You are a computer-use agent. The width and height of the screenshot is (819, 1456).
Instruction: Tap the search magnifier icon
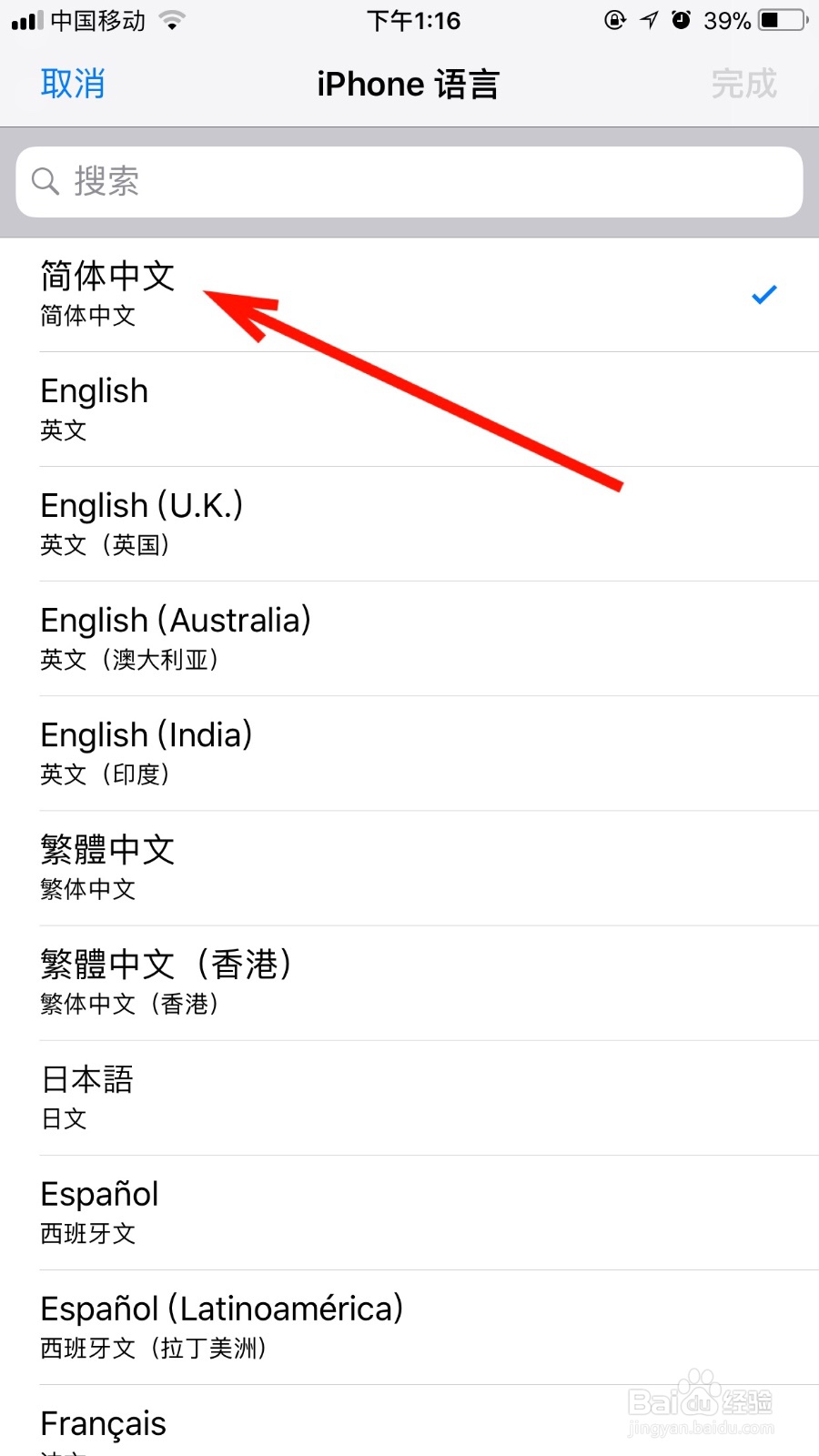click(45, 181)
